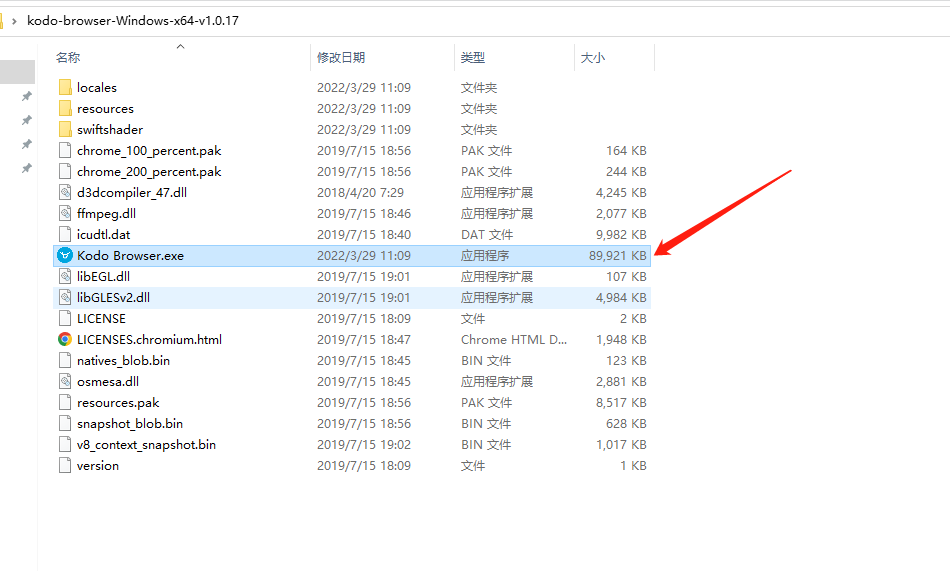The image size is (950, 571).
Task: Select file name Kodo Browser.exe
Action: click(x=130, y=255)
